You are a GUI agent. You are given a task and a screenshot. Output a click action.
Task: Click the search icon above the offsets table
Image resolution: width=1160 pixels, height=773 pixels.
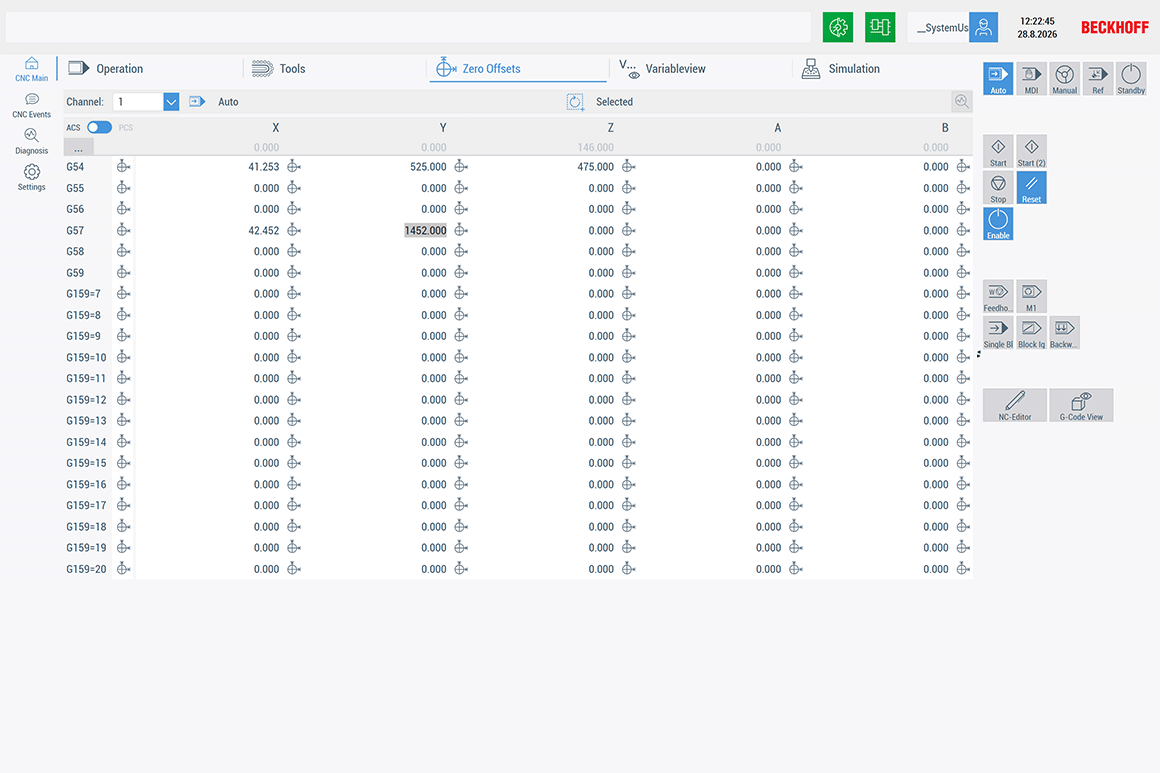pos(961,102)
